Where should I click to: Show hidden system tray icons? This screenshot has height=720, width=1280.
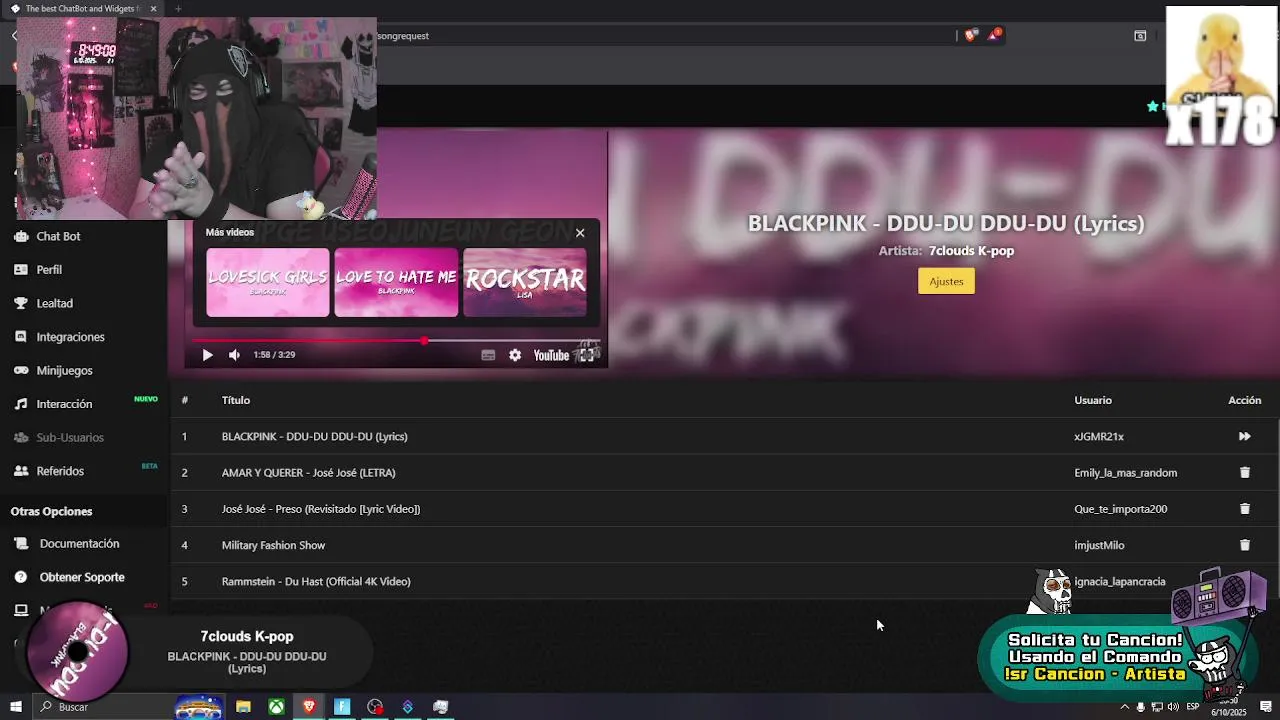click(1125, 707)
